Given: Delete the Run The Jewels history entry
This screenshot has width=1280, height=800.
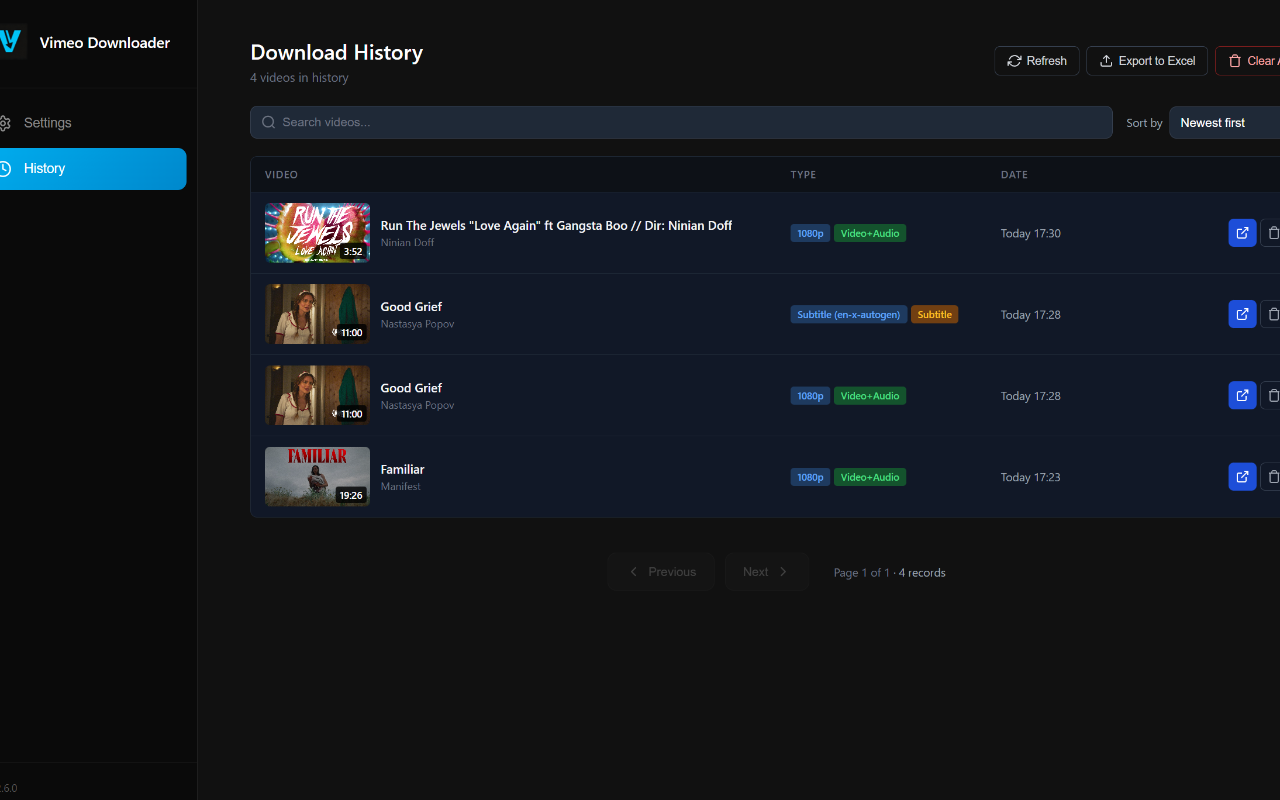Looking at the screenshot, I should point(1270,233).
